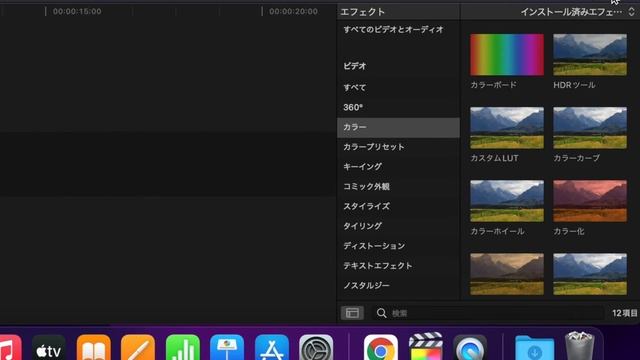Screen dimensions: 640x360
Task: Open Trash in the Dock
Action: (x=580, y=347)
